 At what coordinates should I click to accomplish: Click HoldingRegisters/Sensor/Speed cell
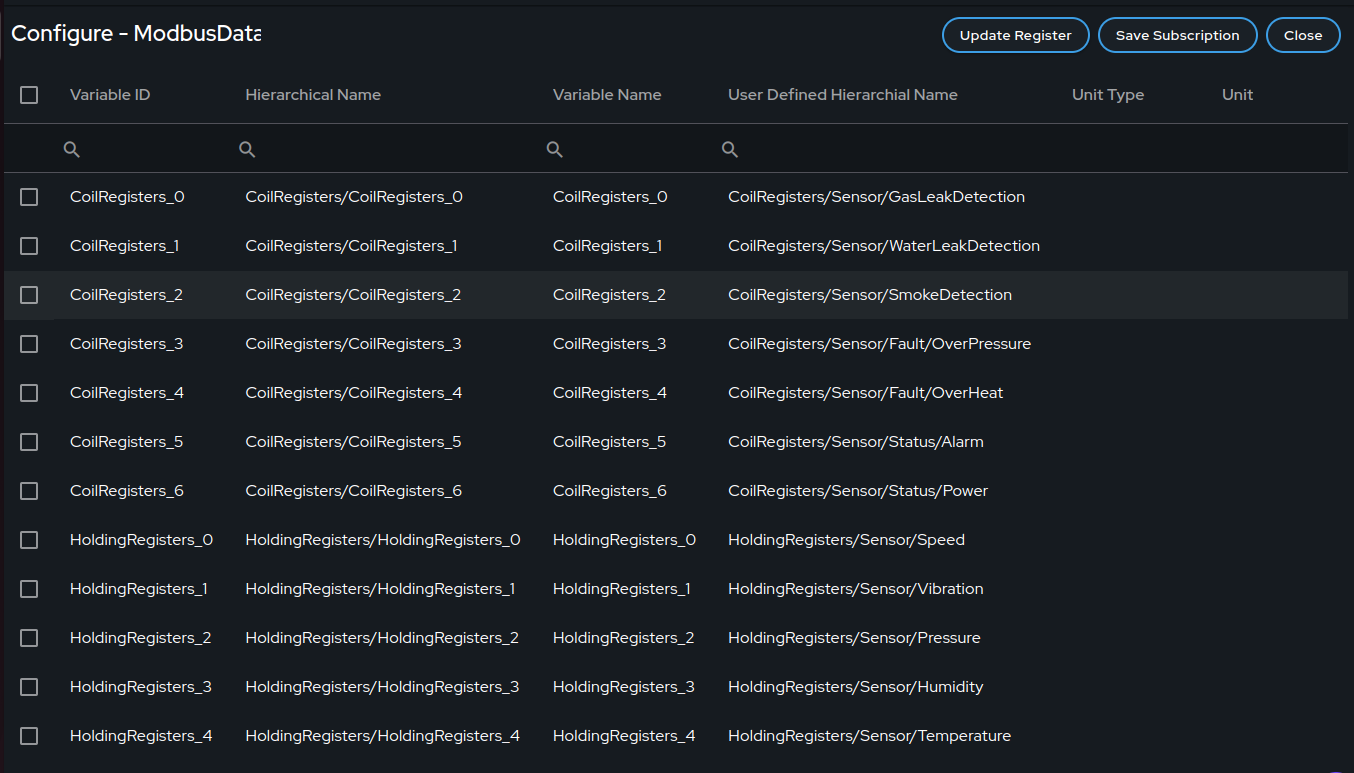point(846,540)
